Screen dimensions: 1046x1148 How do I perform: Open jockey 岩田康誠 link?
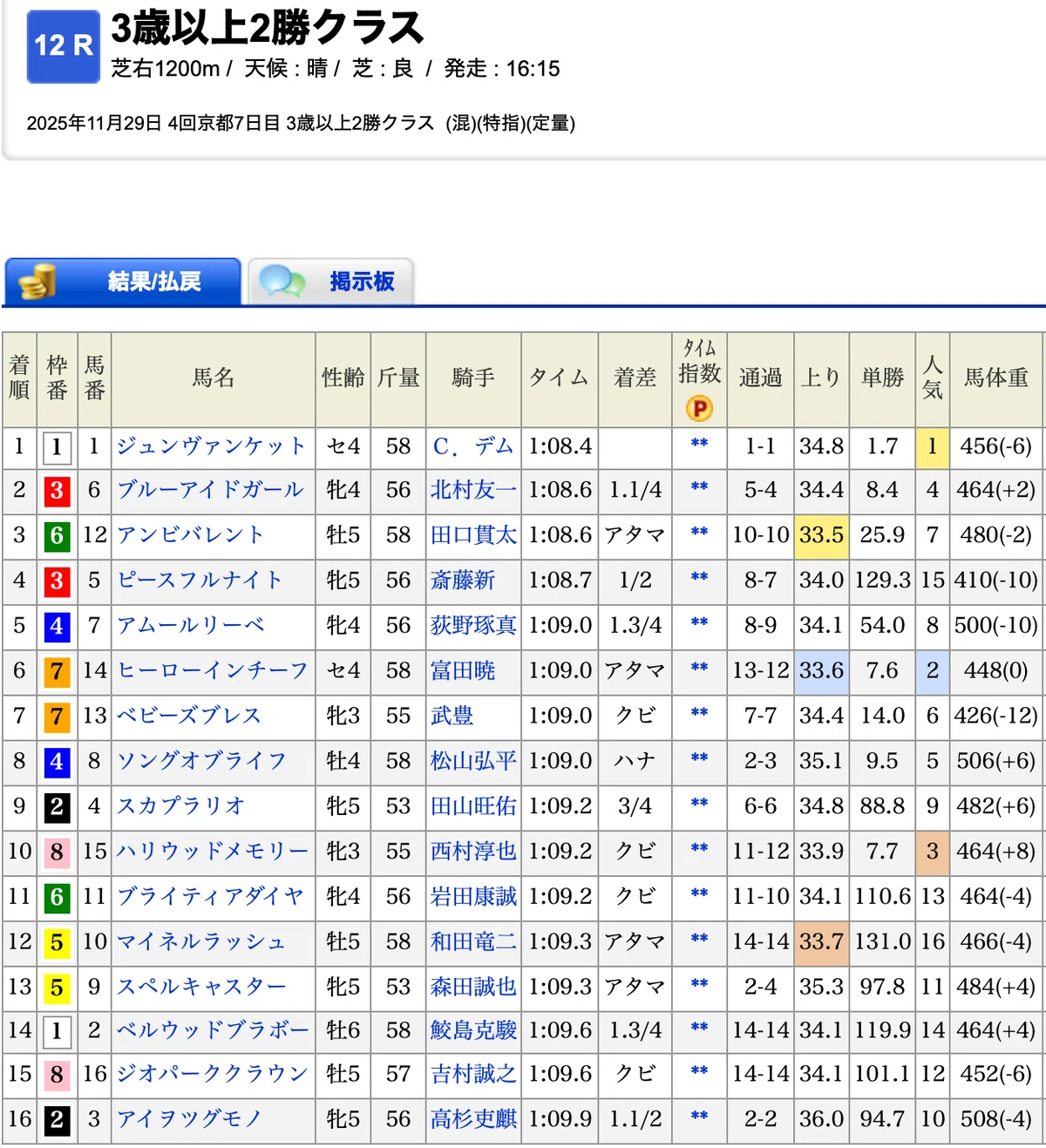[x=473, y=897]
